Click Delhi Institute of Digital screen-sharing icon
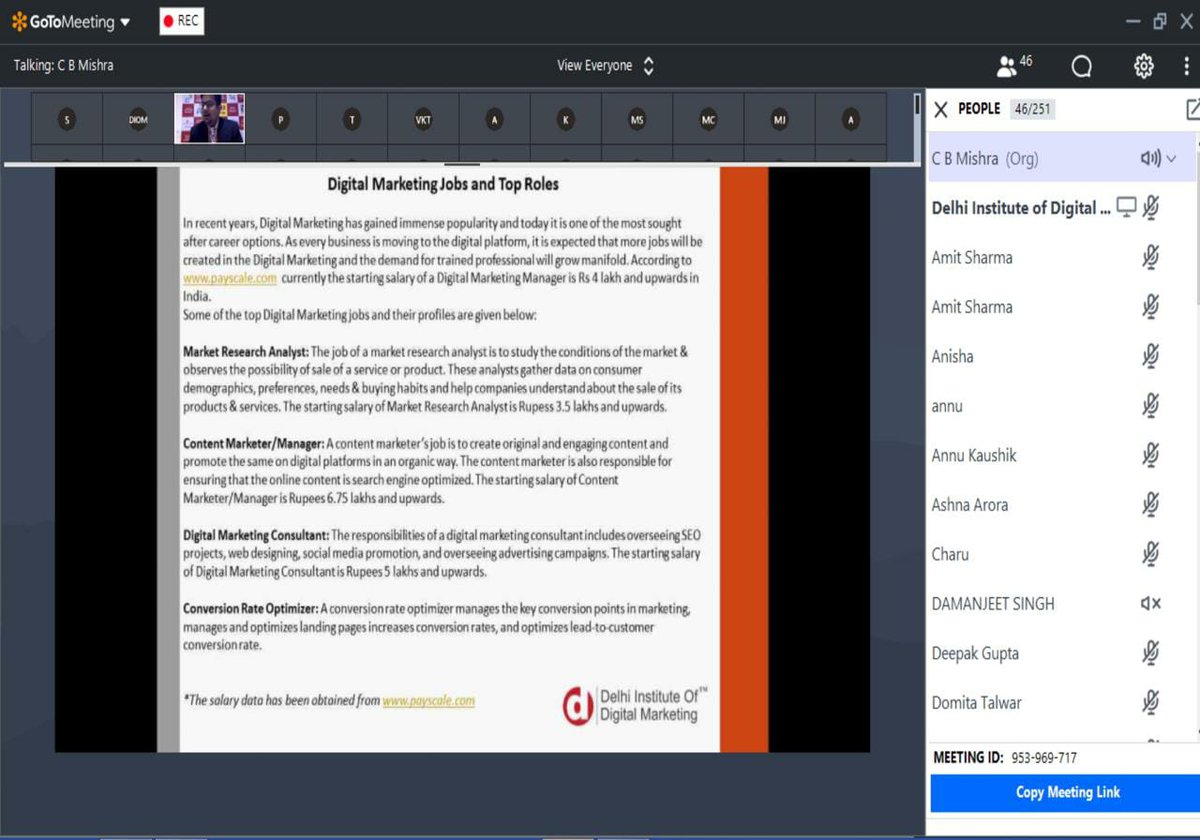Viewport: 1200px width, 840px height. click(1127, 208)
